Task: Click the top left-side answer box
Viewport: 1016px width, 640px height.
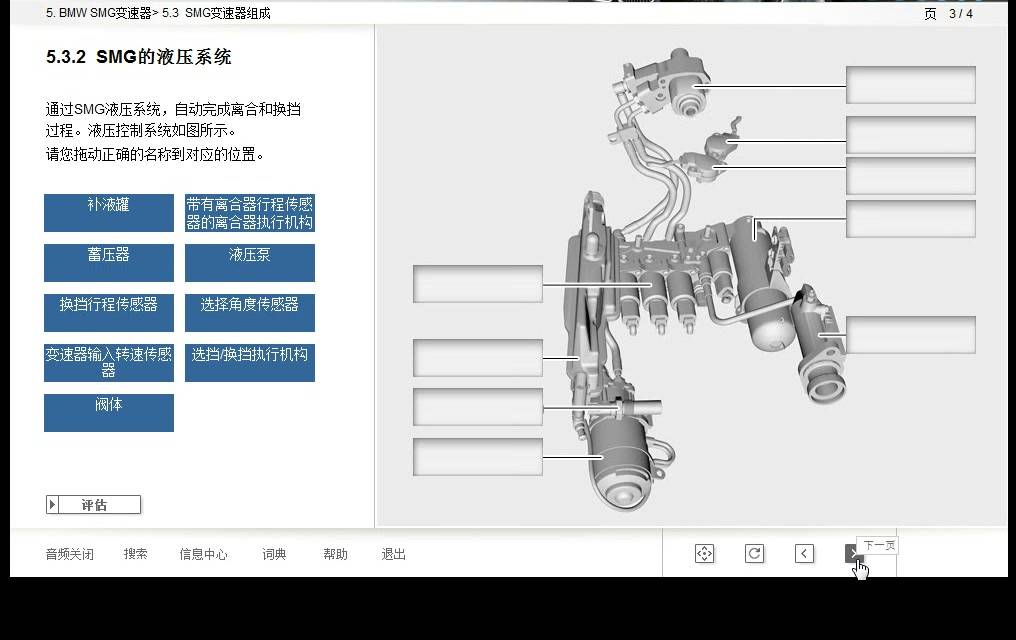Action: 478,284
